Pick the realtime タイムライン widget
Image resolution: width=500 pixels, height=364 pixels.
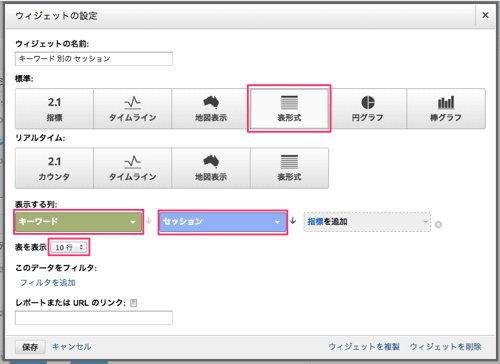pyautogui.click(x=133, y=168)
